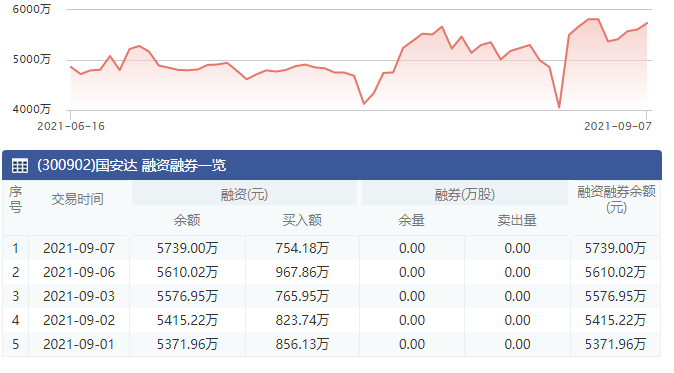Click 余量 value 0.00 in row 2021-09-01
The height and width of the screenshot is (373, 674).
[x=412, y=345]
